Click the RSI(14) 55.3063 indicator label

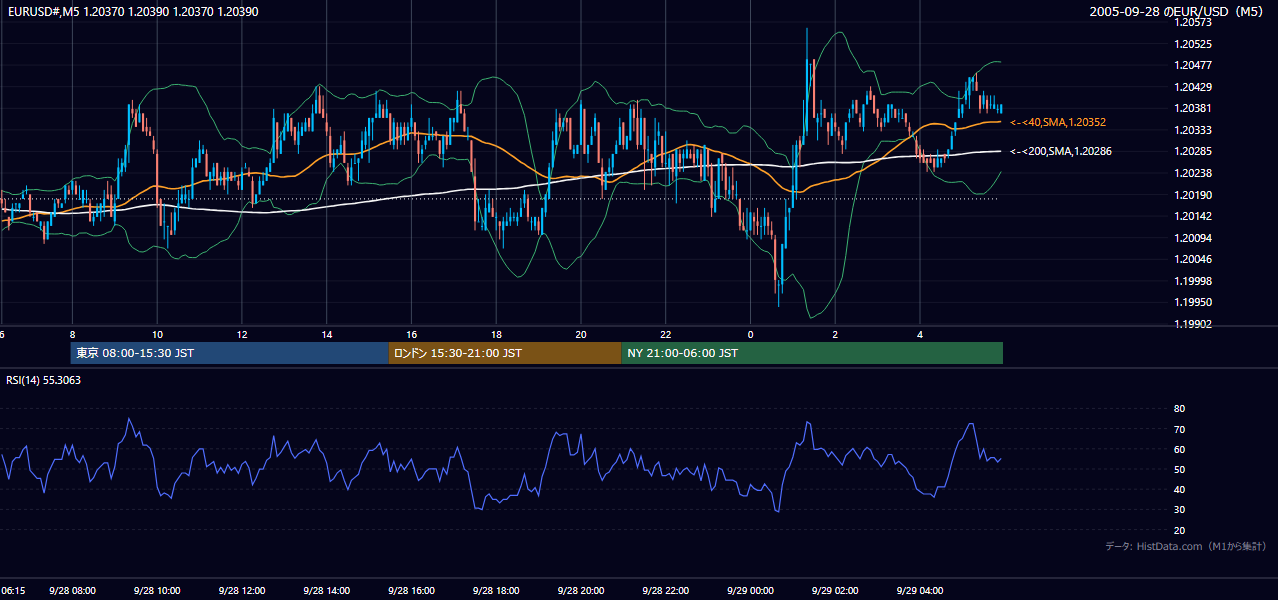tap(44, 380)
